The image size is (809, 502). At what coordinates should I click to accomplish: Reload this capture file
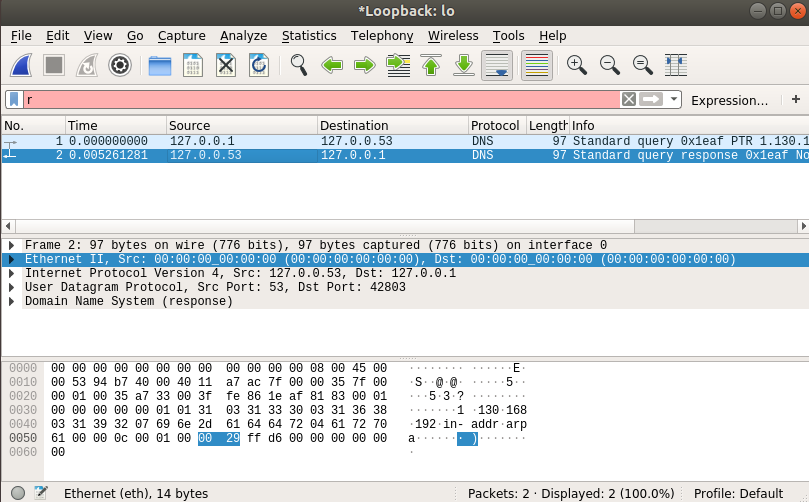(259, 66)
